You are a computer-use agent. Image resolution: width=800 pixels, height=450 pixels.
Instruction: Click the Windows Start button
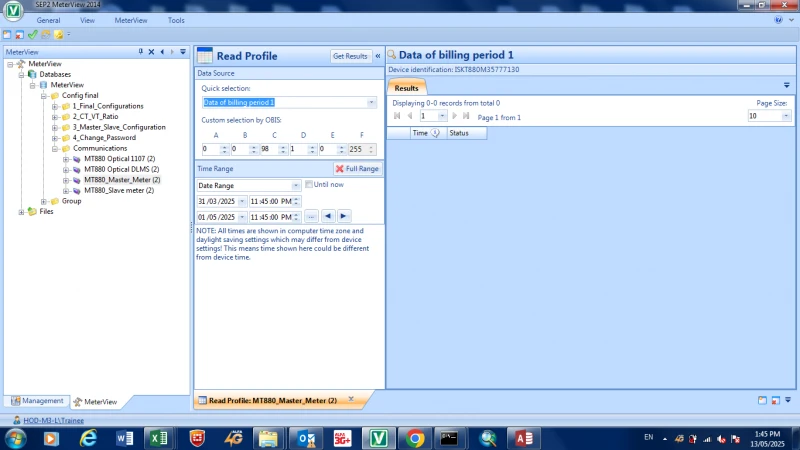[15, 439]
